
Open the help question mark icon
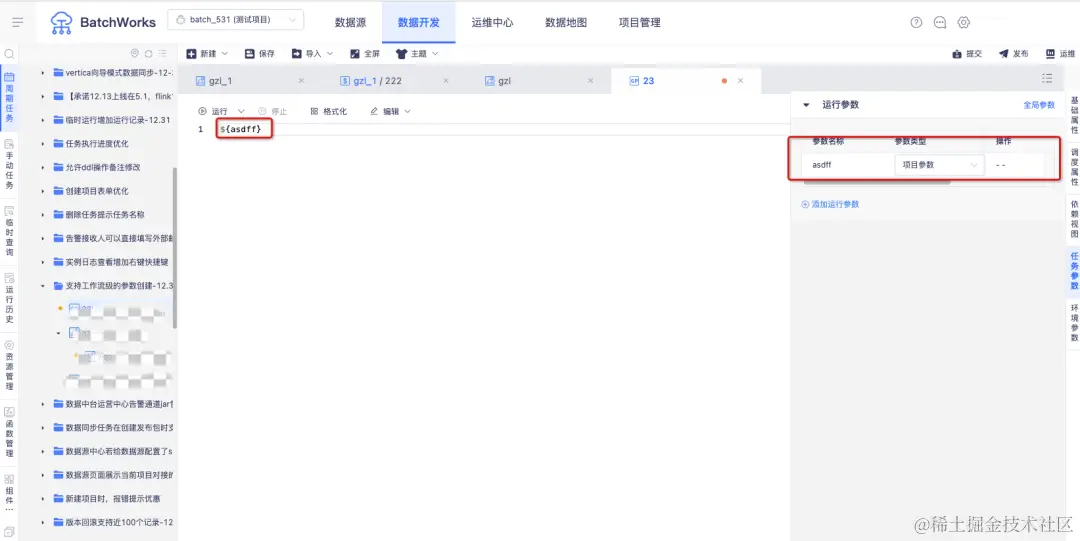point(916,22)
